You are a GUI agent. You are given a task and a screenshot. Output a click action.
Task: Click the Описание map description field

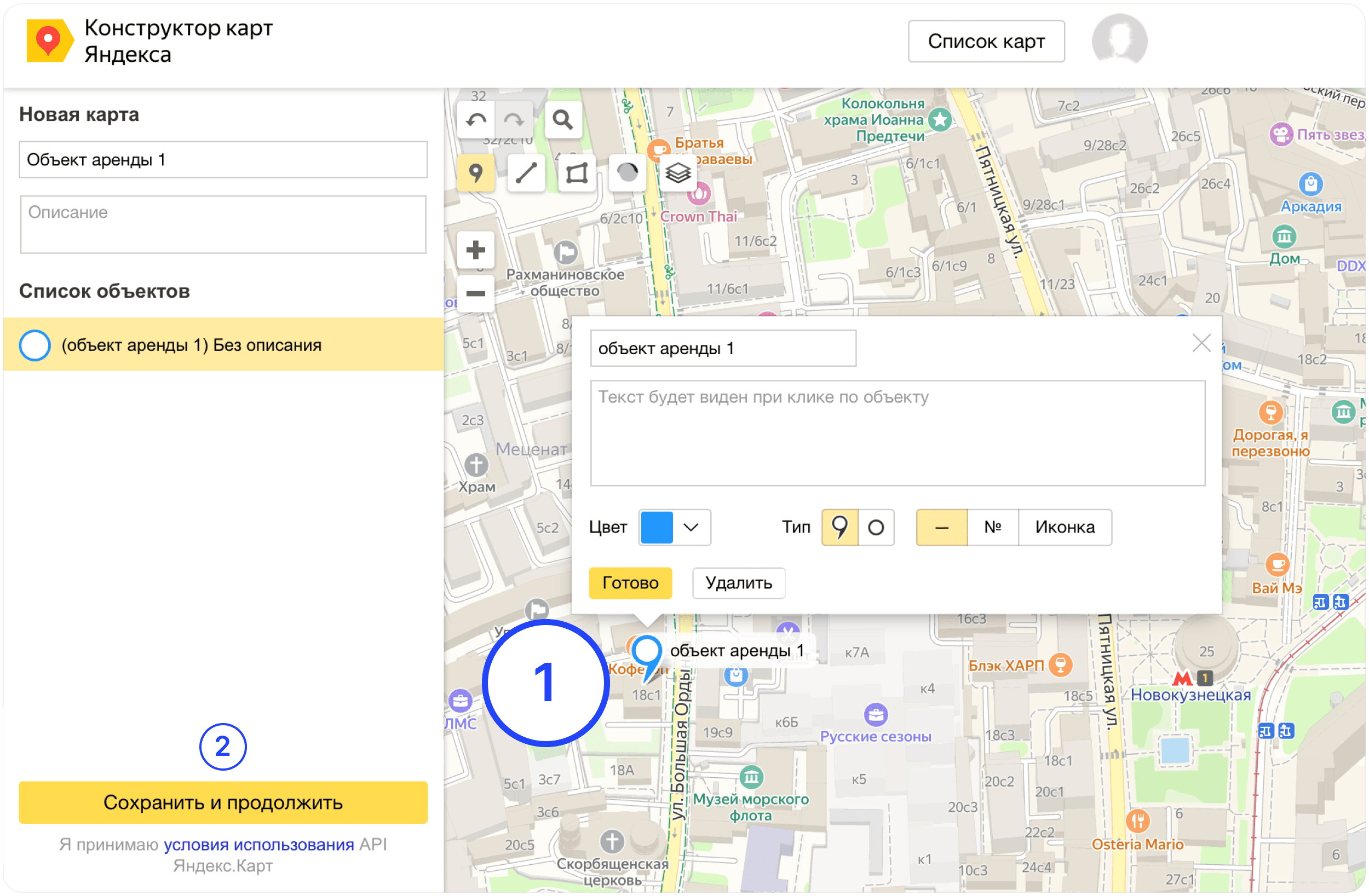pos(223,225)
